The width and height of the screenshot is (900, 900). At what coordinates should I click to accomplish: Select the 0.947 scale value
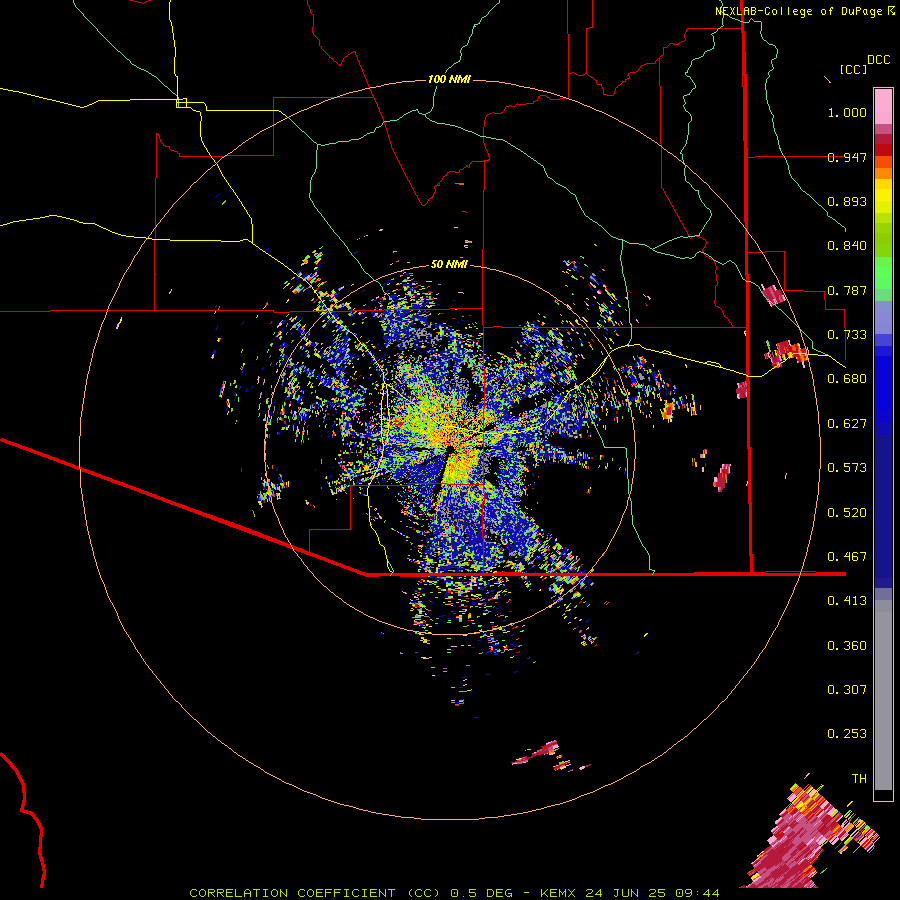847,157
